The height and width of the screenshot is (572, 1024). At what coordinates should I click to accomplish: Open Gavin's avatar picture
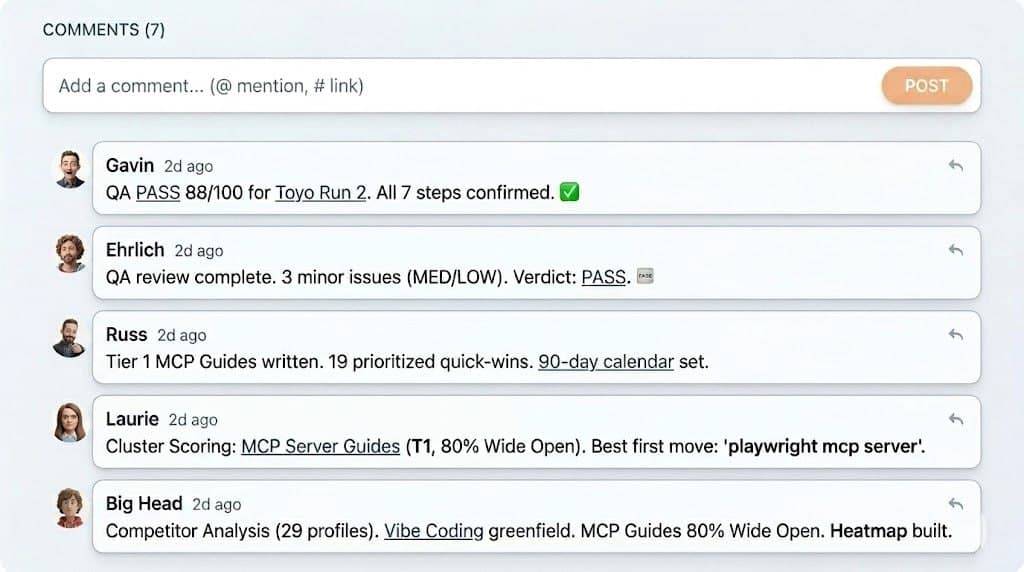click(70, 169)
